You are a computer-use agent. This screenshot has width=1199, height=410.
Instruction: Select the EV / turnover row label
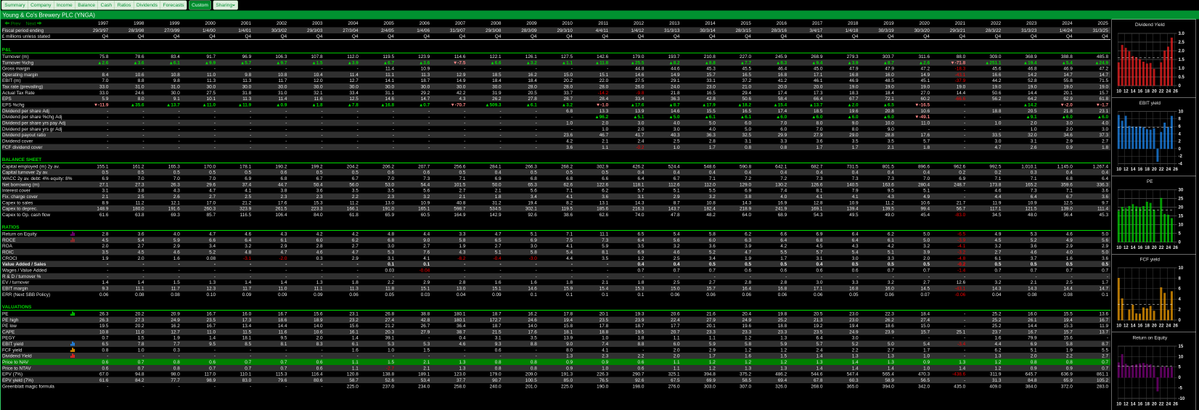pyautogui.click(x=17, y=282)
